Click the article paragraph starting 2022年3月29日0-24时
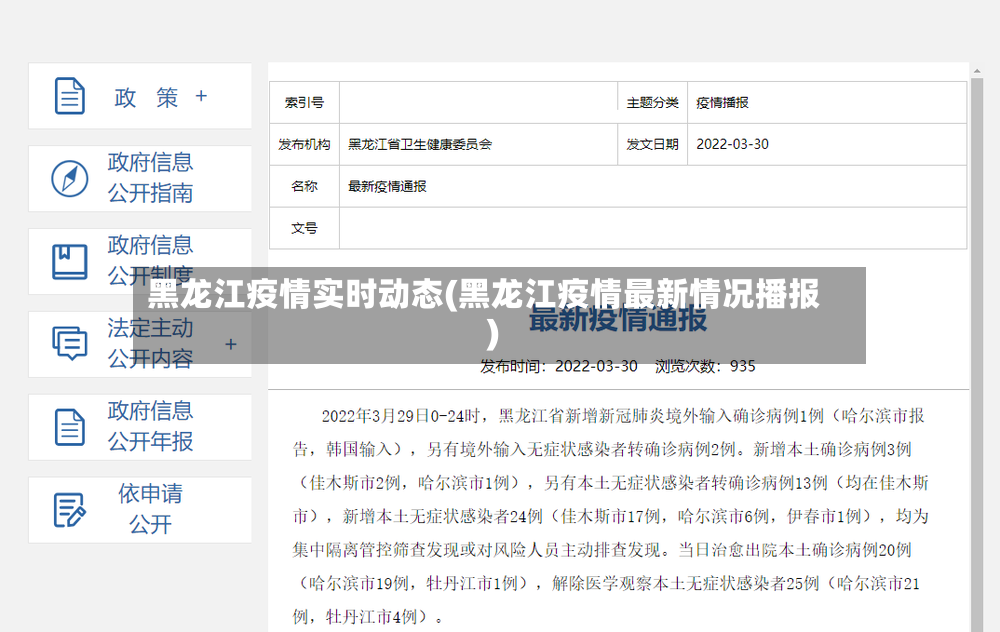Screen dimensions: 1000x632 [x=610, y=516]
